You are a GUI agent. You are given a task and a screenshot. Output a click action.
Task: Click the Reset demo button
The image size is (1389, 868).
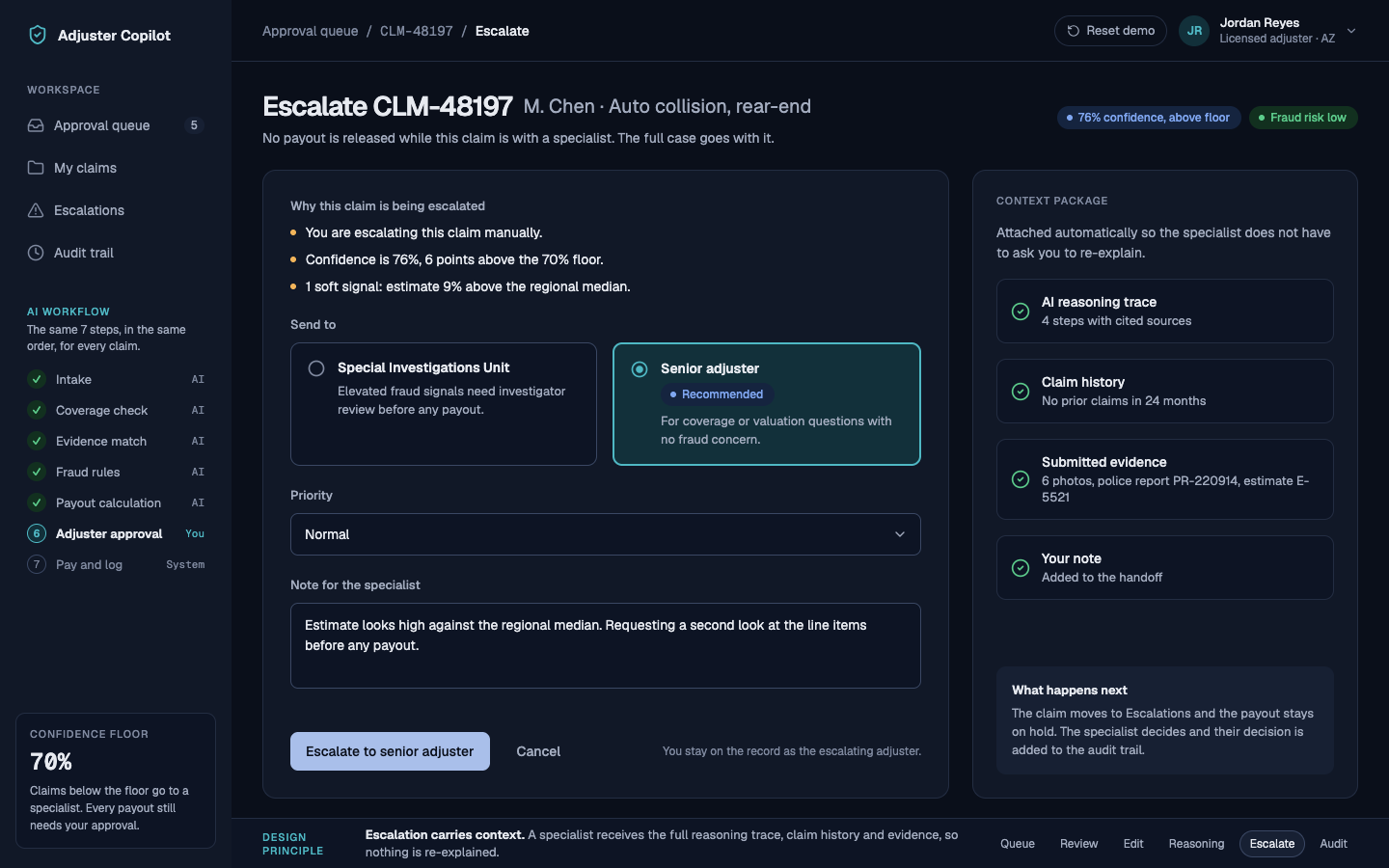(1110, 31)
